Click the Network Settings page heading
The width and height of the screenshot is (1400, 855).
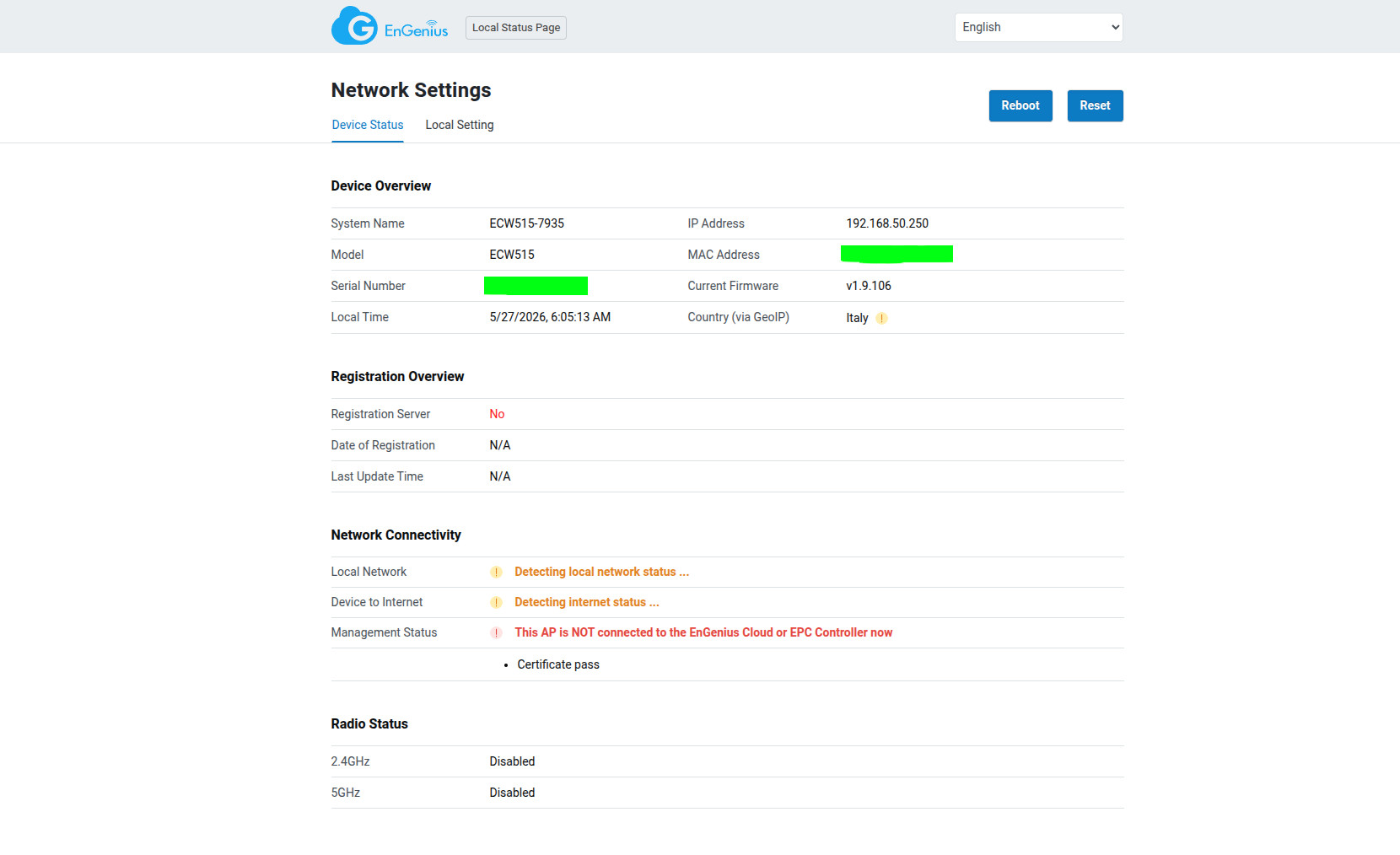411,90
